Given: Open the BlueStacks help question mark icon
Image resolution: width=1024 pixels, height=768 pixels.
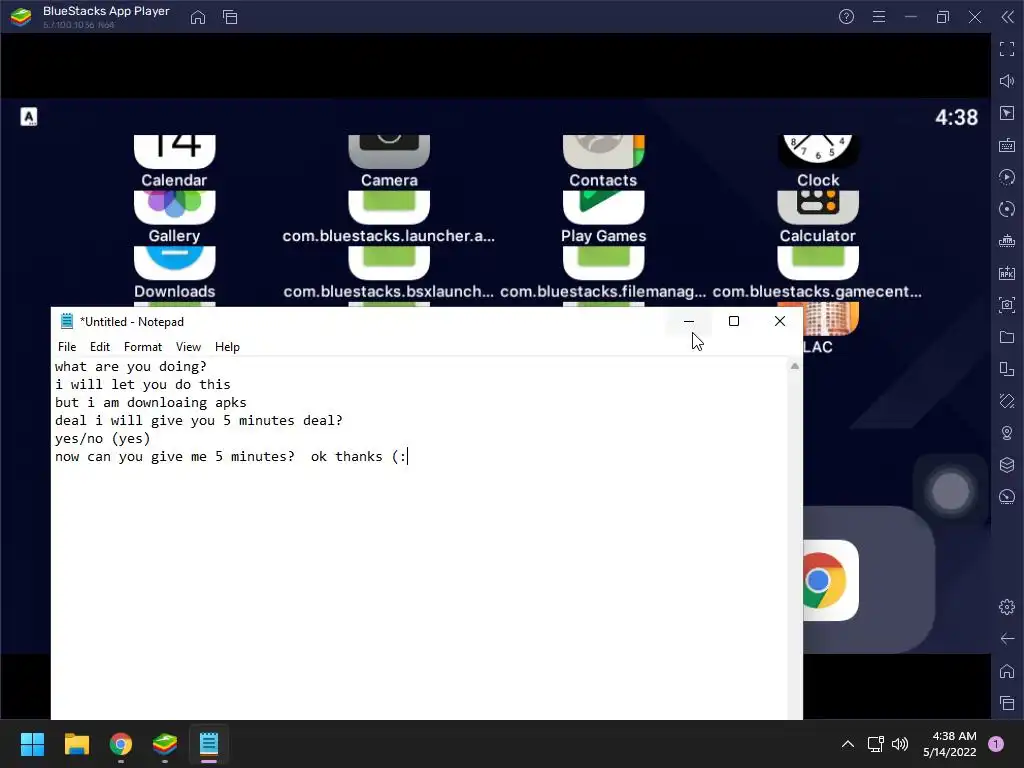Looking at the screenshot, I should point(846,17).
